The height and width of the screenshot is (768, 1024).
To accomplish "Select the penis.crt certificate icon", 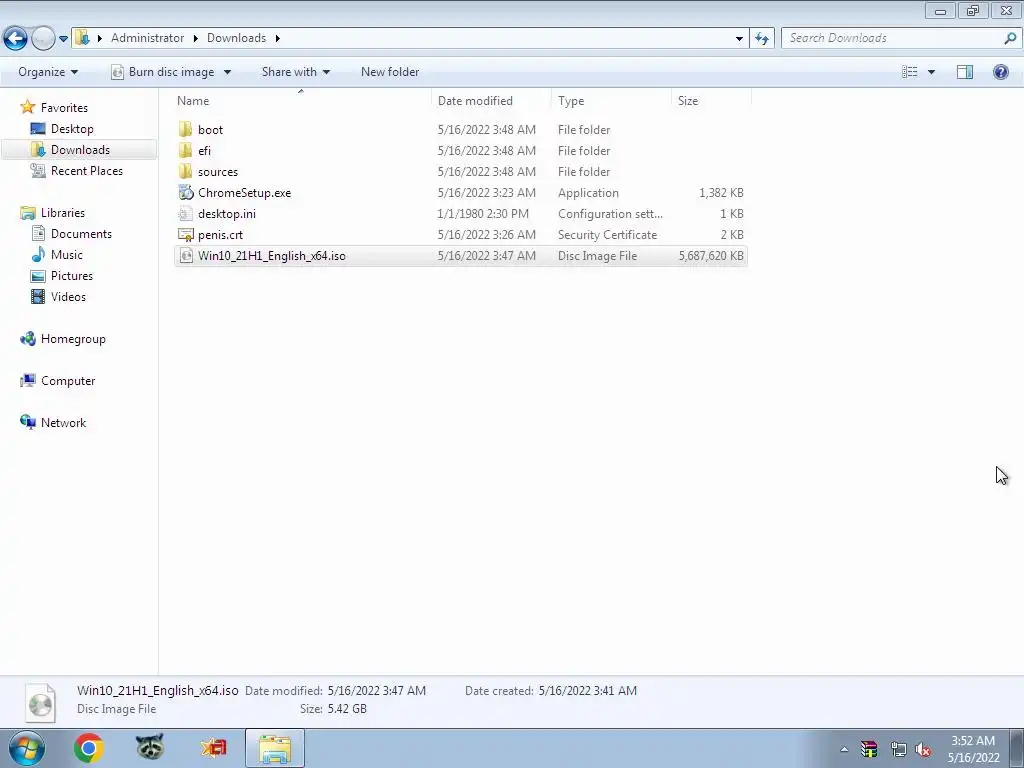I will pos(186,234).
